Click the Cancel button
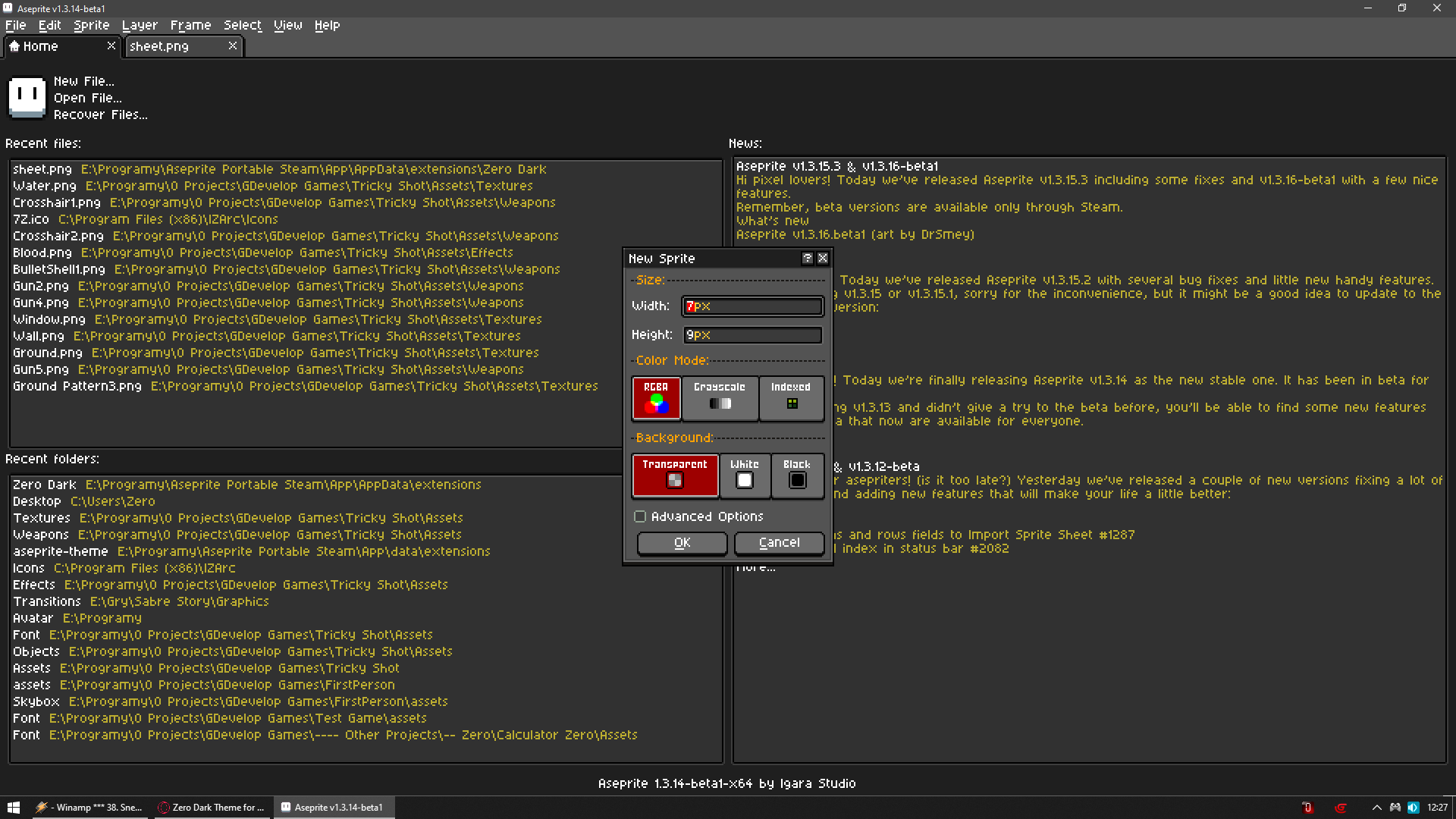 779,543
